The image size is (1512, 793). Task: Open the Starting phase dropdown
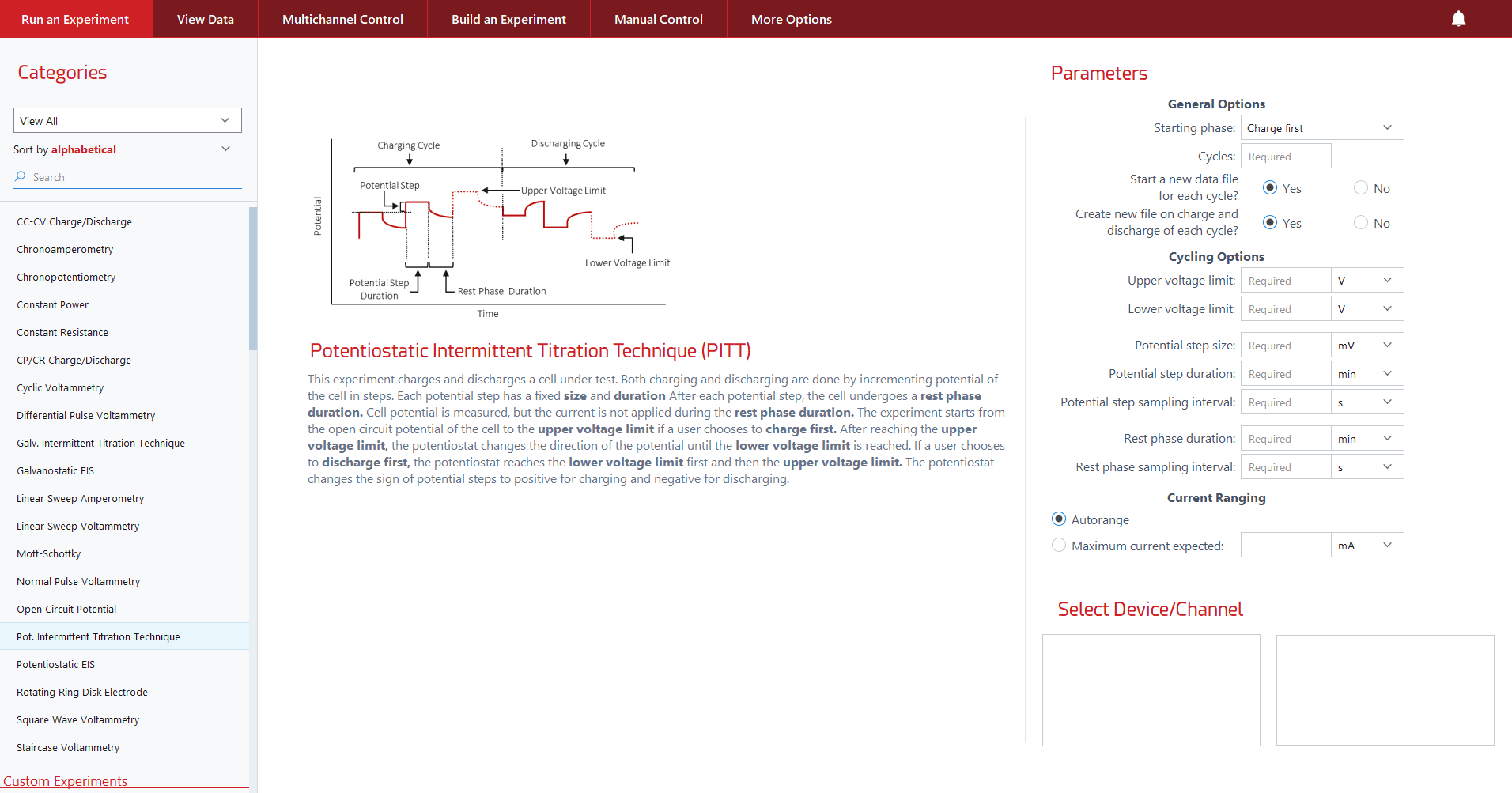(1321, 128)
